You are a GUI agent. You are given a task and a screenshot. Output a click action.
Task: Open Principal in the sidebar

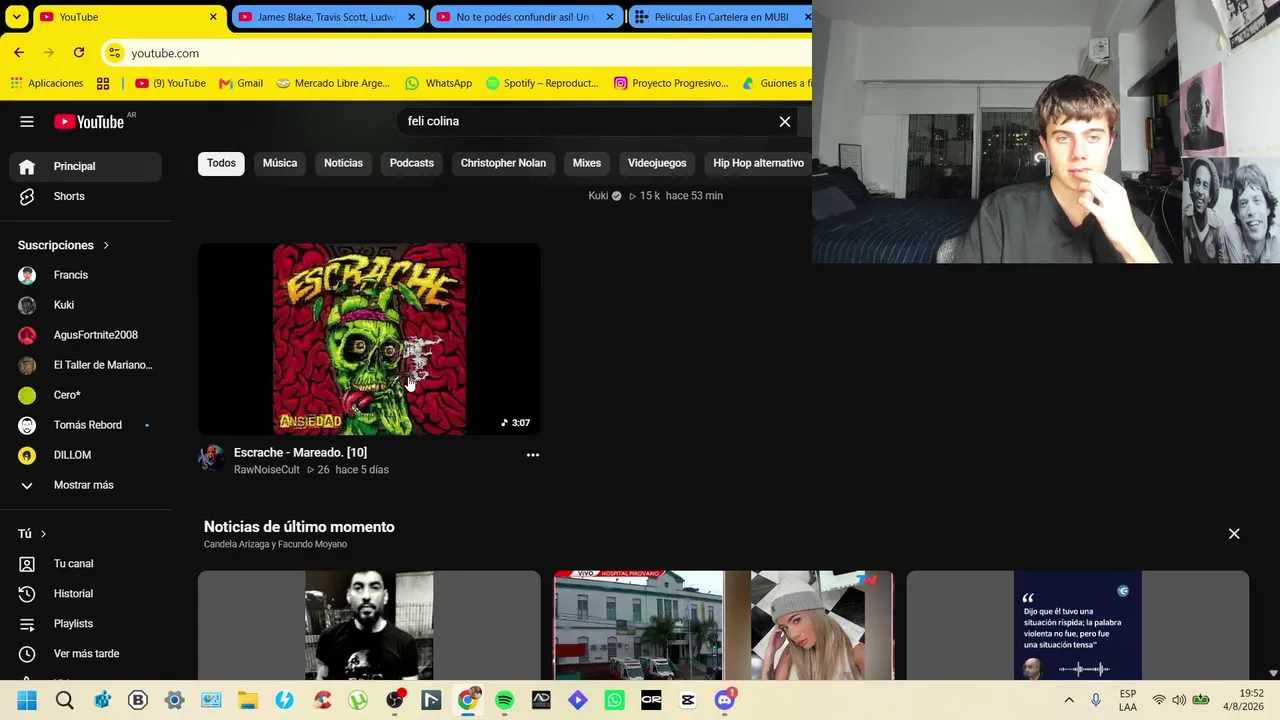[85, 166]
